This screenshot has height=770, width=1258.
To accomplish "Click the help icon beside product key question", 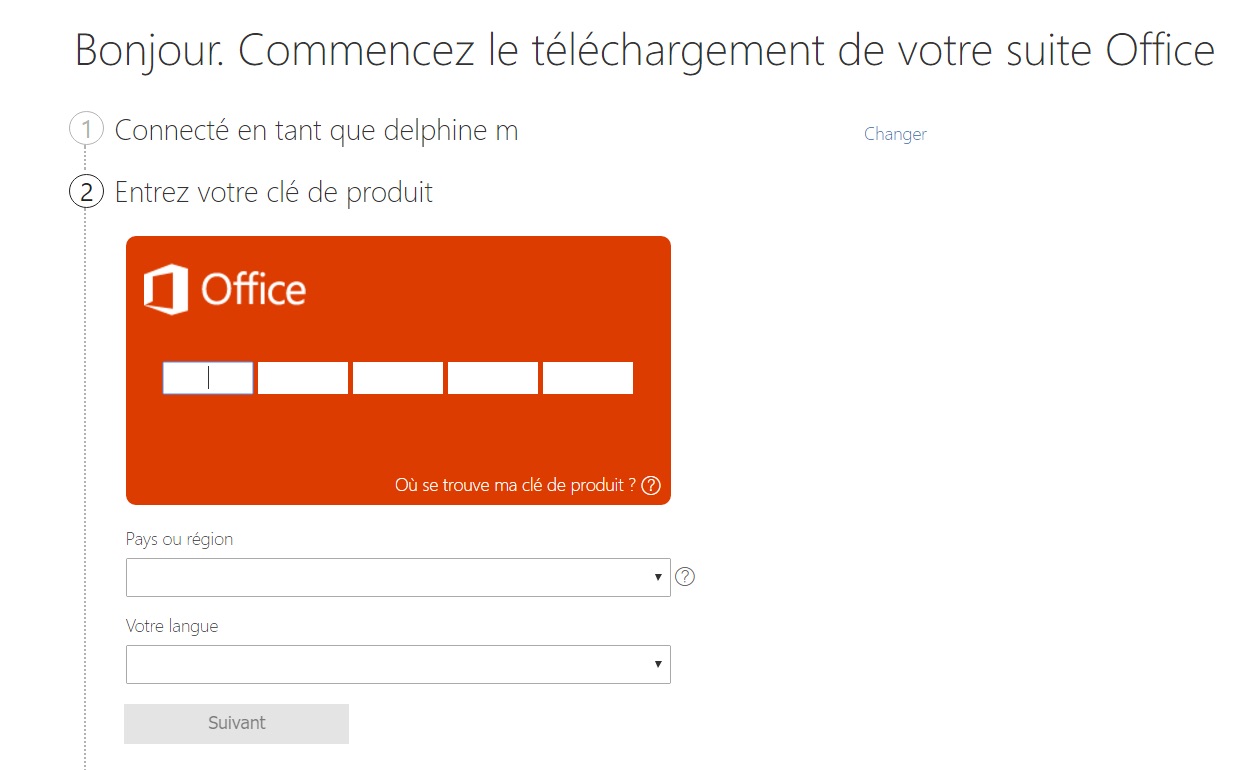I will coord(651,486).
